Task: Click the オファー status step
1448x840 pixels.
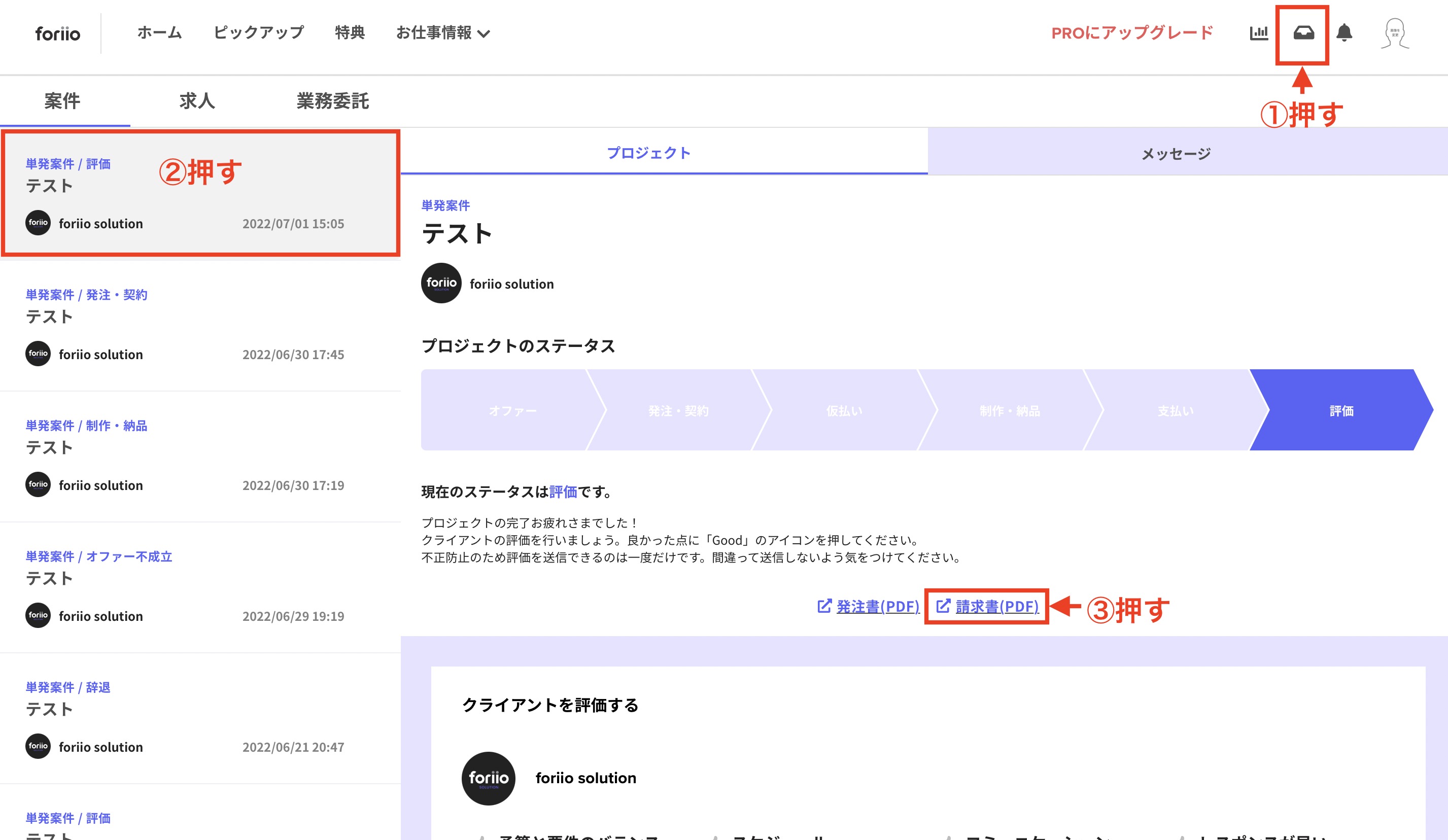Action: 512,410
